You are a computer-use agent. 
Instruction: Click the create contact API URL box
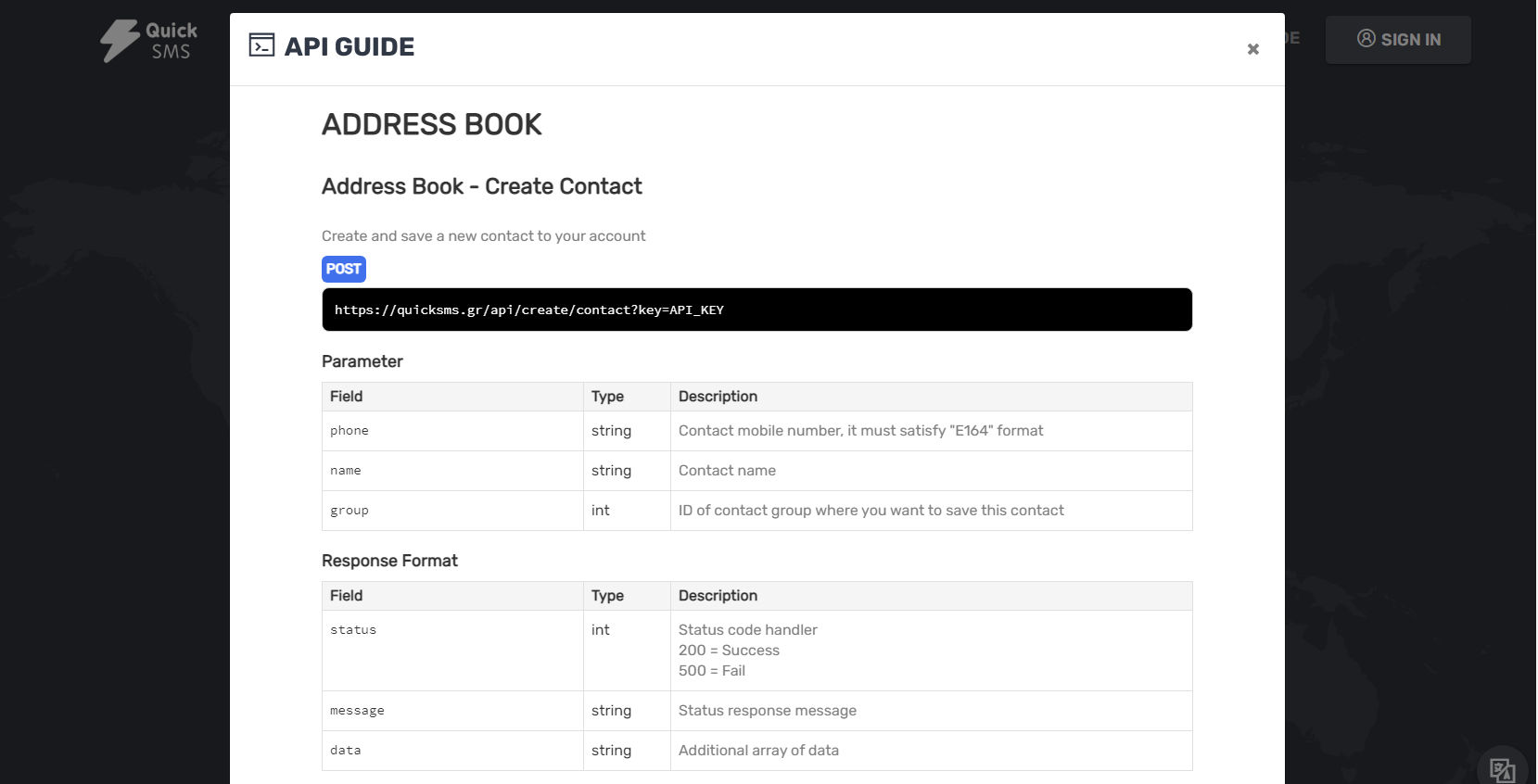(x=756, y=310)
